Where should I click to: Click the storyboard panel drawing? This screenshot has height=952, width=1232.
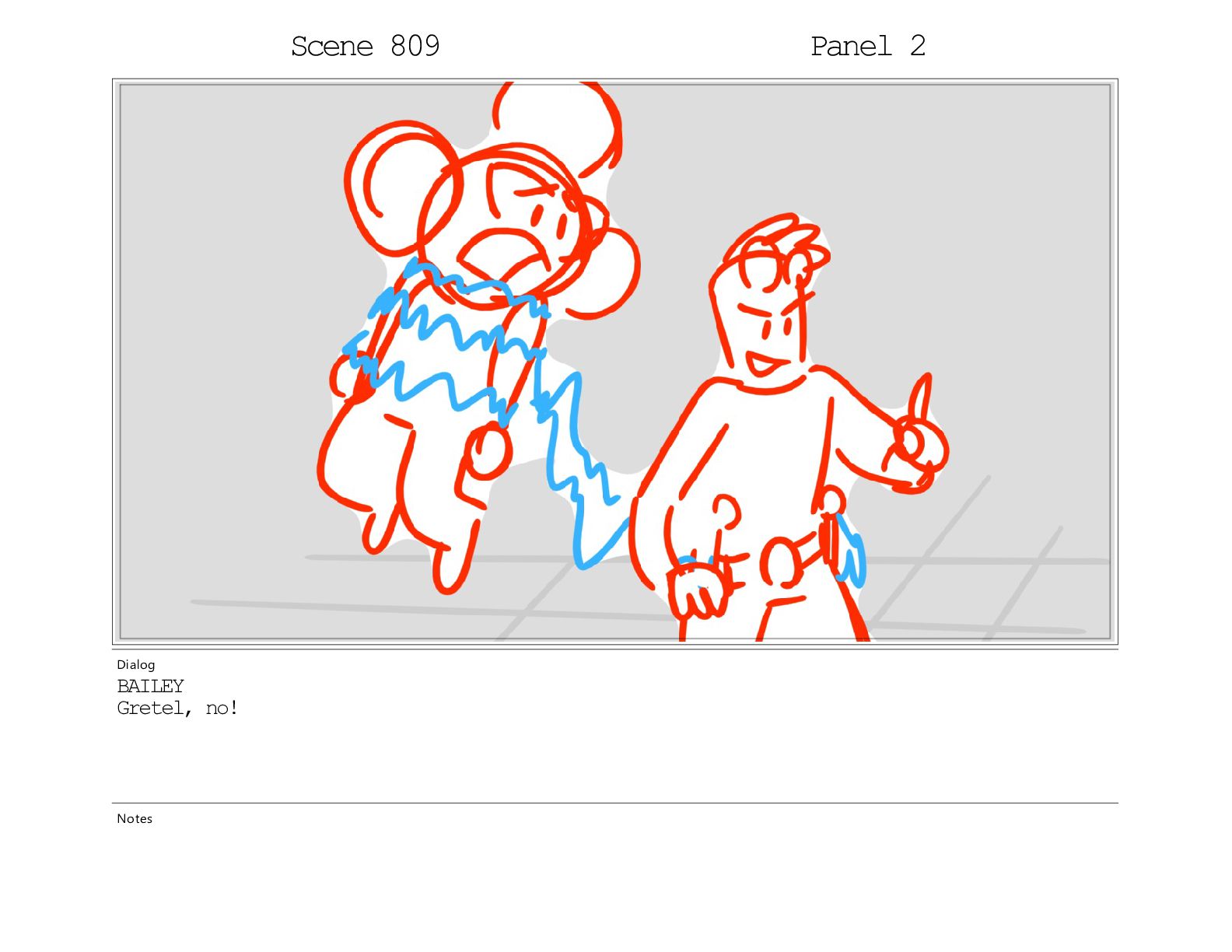tap(615, 362)
